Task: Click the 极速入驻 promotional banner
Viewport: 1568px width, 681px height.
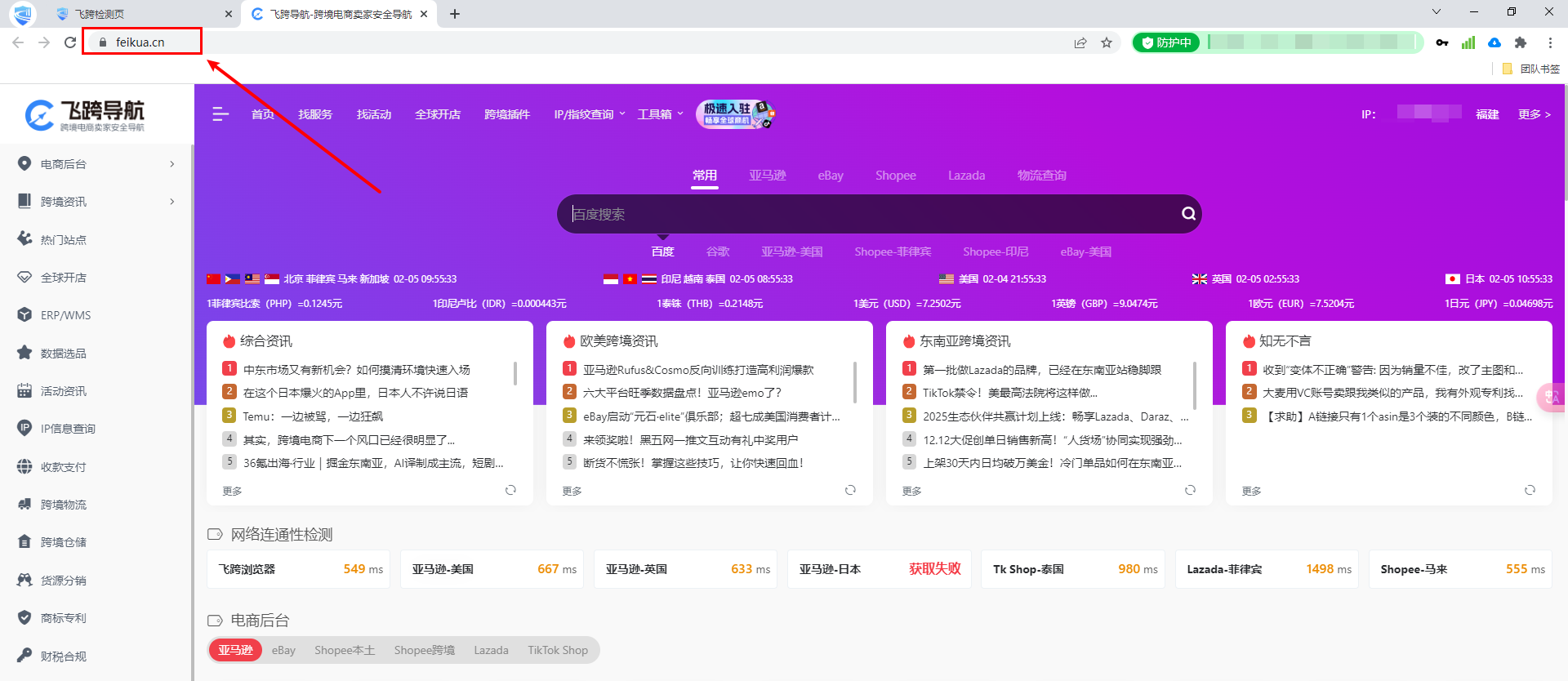Action: [x=735, y=114]
